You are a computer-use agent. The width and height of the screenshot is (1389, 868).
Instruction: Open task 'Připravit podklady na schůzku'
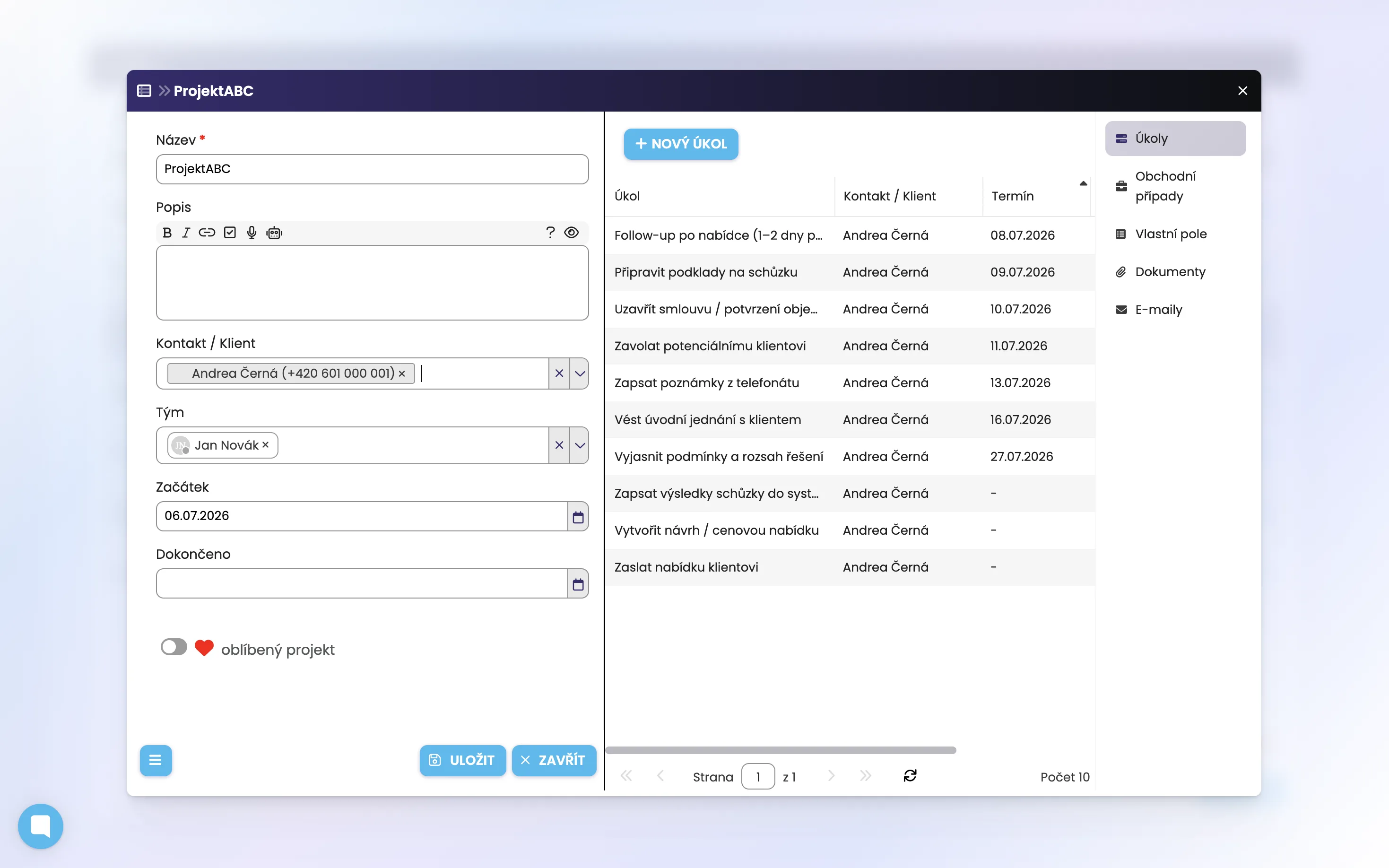click(706, 272)
